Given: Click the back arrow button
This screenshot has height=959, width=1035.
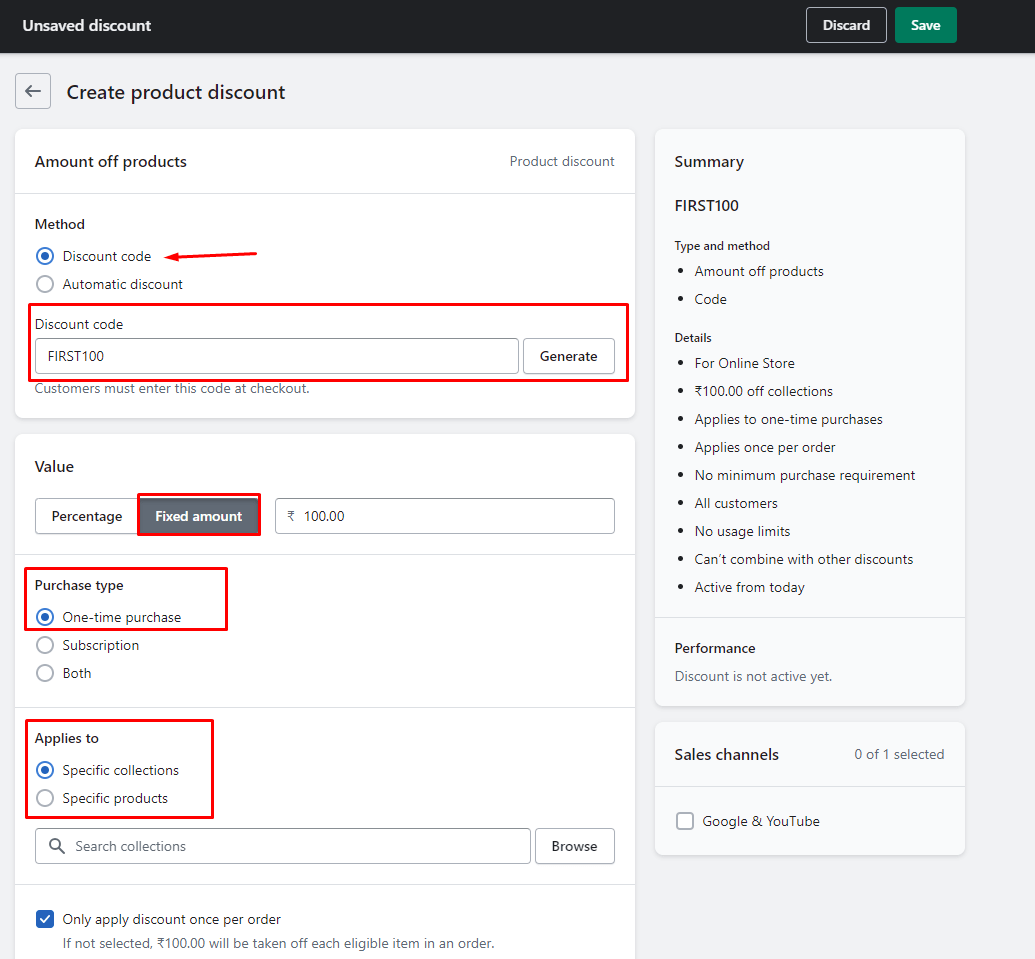Looking at the screenshot, I should tap(33, 91).
